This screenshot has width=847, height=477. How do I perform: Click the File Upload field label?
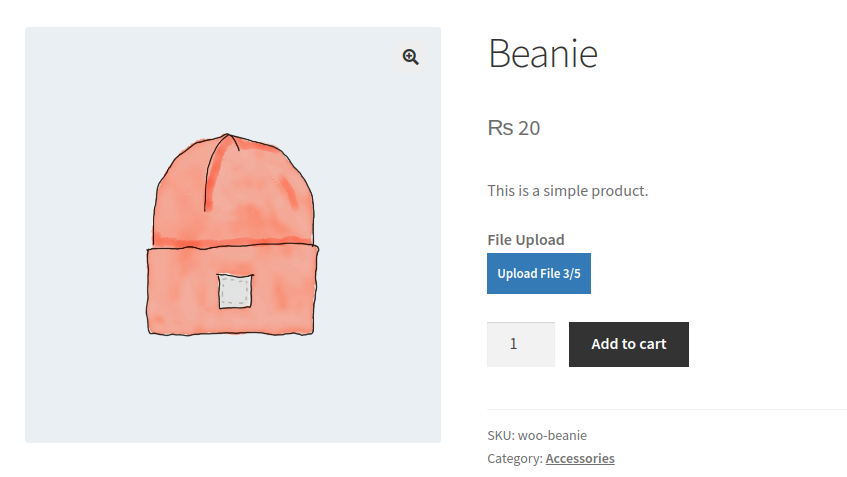point(525,239)
